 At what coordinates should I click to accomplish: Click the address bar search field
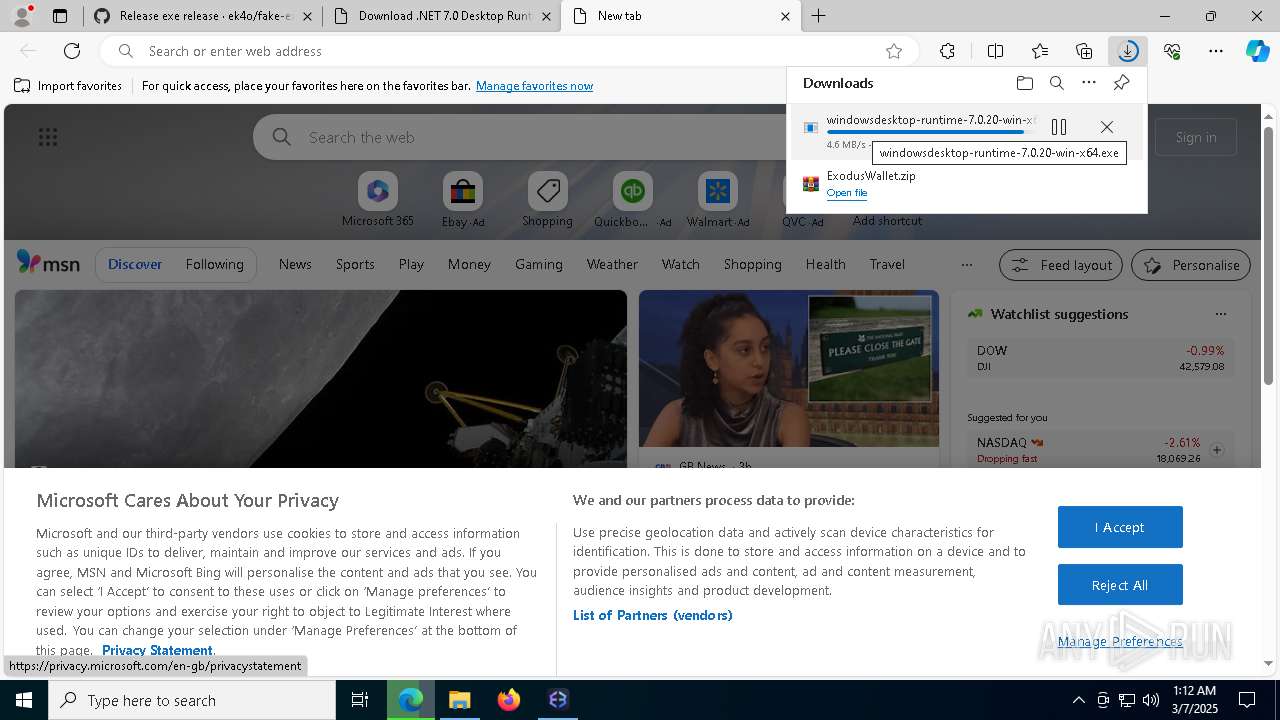click(500, 51)
